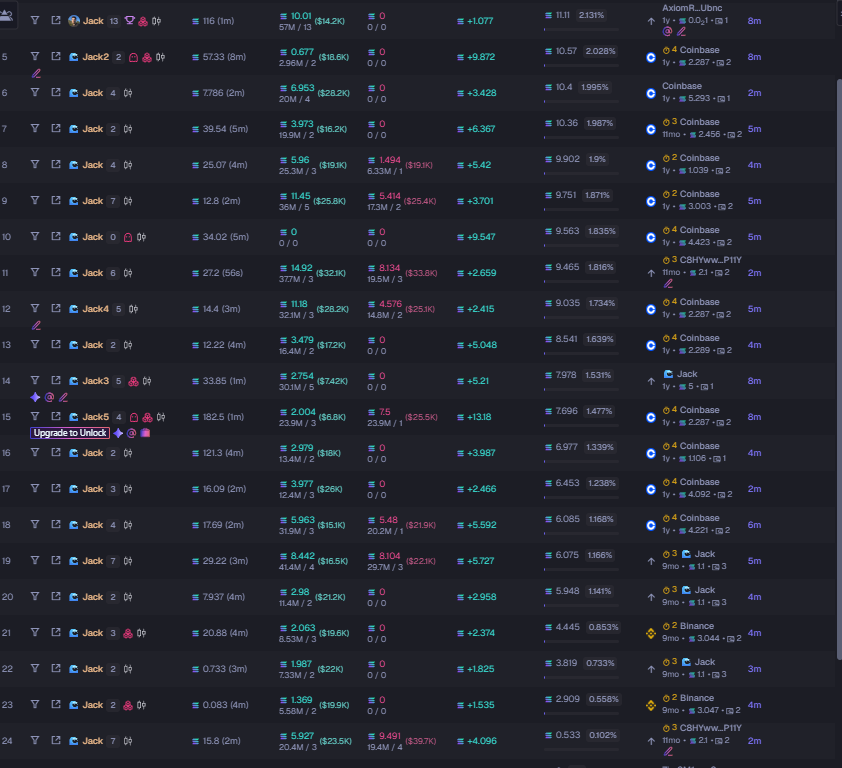842x768 pixels.
Task: Click the 13 badge beside the top Jack
Action: [x=114, y=21]
